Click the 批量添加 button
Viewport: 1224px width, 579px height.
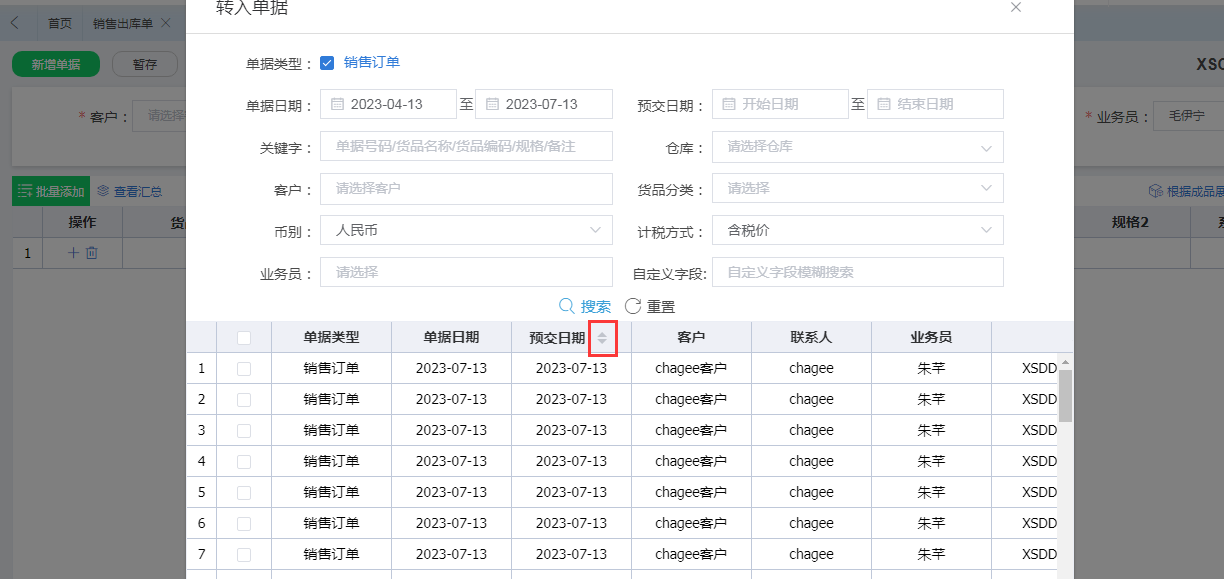click(x=51, y=191)
